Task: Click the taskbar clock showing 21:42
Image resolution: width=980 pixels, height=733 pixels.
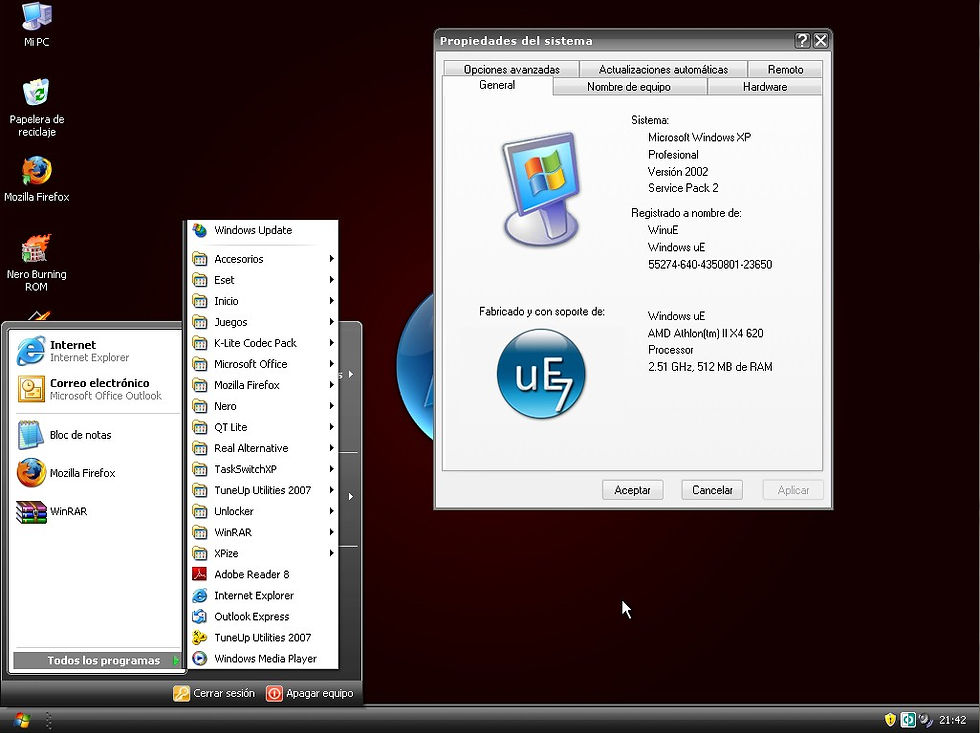Action: coord(952,721)
